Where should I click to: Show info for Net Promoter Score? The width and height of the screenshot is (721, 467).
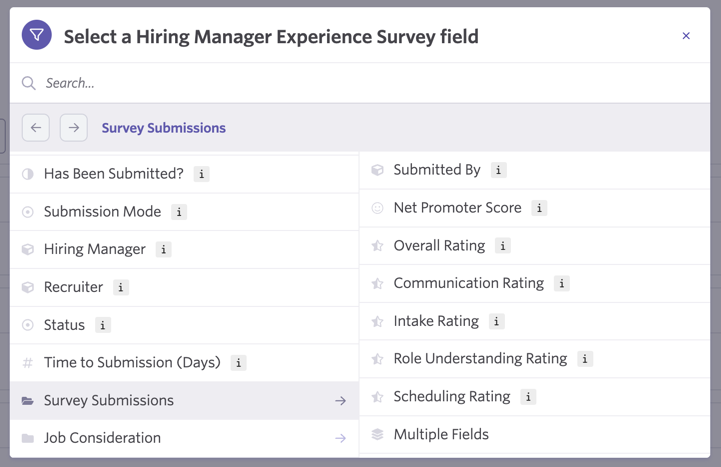pos(539,208)
